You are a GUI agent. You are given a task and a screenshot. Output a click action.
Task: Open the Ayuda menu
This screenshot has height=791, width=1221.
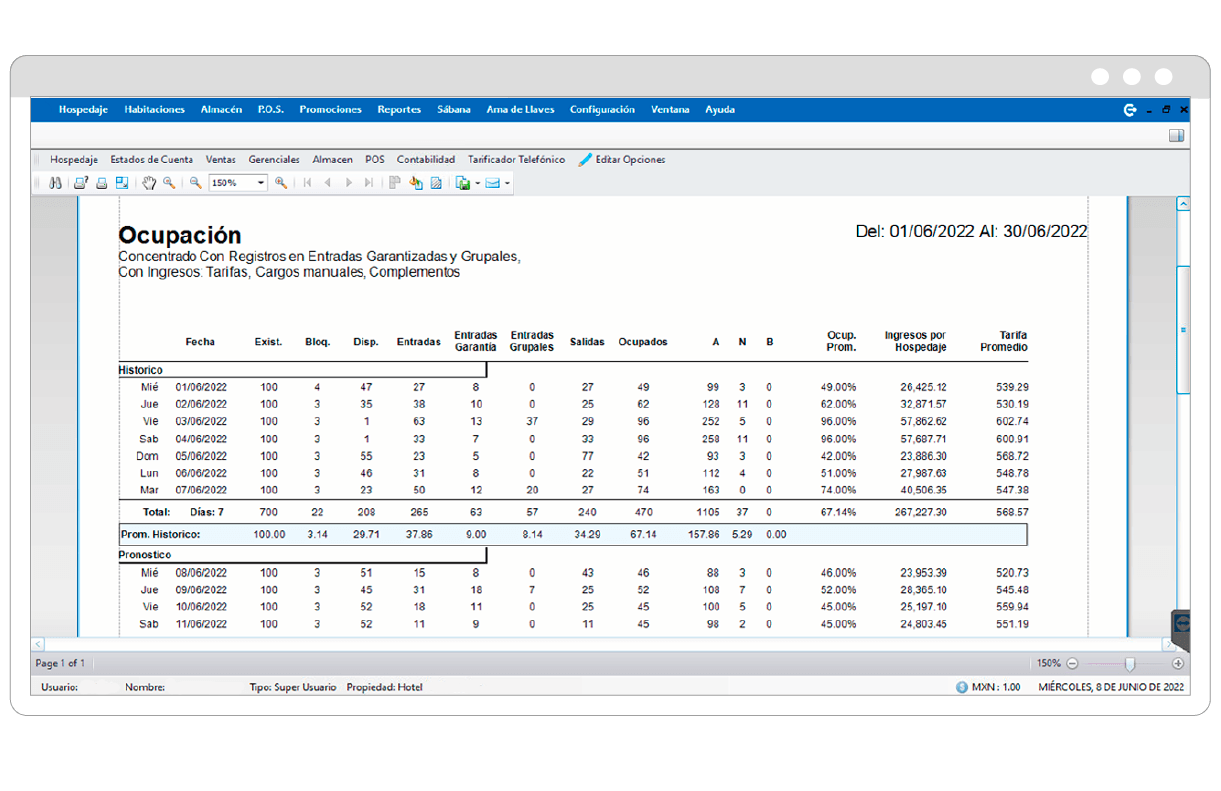pyautogui.click(x=720, y=110)
